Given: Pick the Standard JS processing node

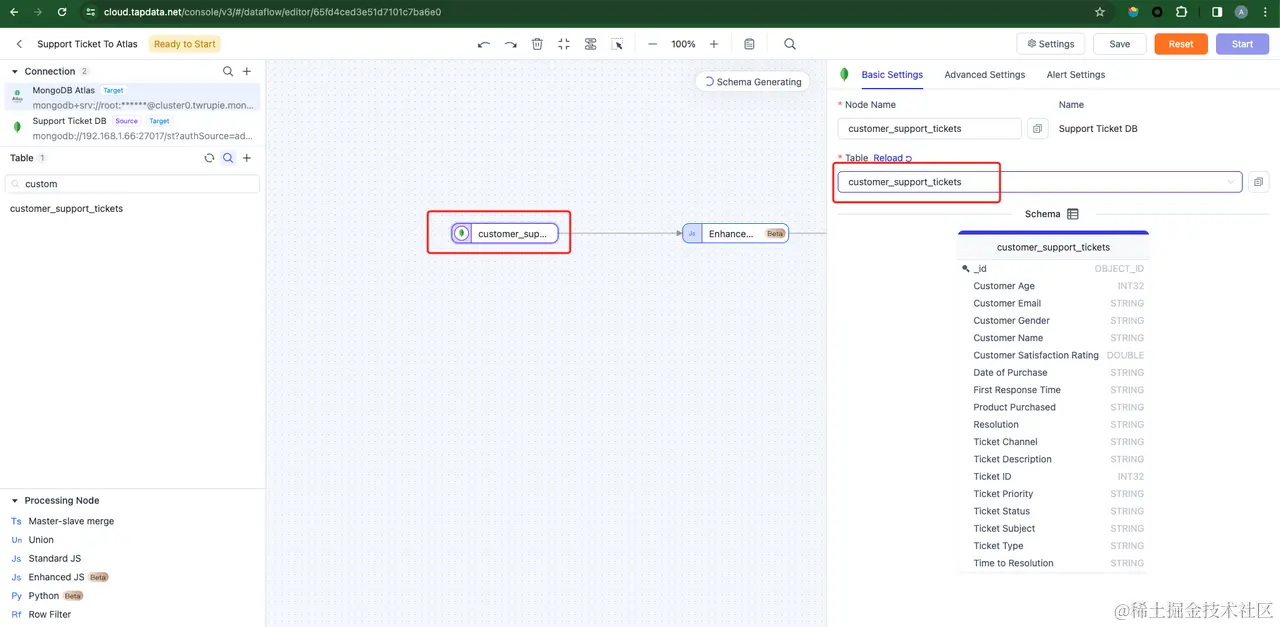Looking at the screenshot, I should [54, 558].
